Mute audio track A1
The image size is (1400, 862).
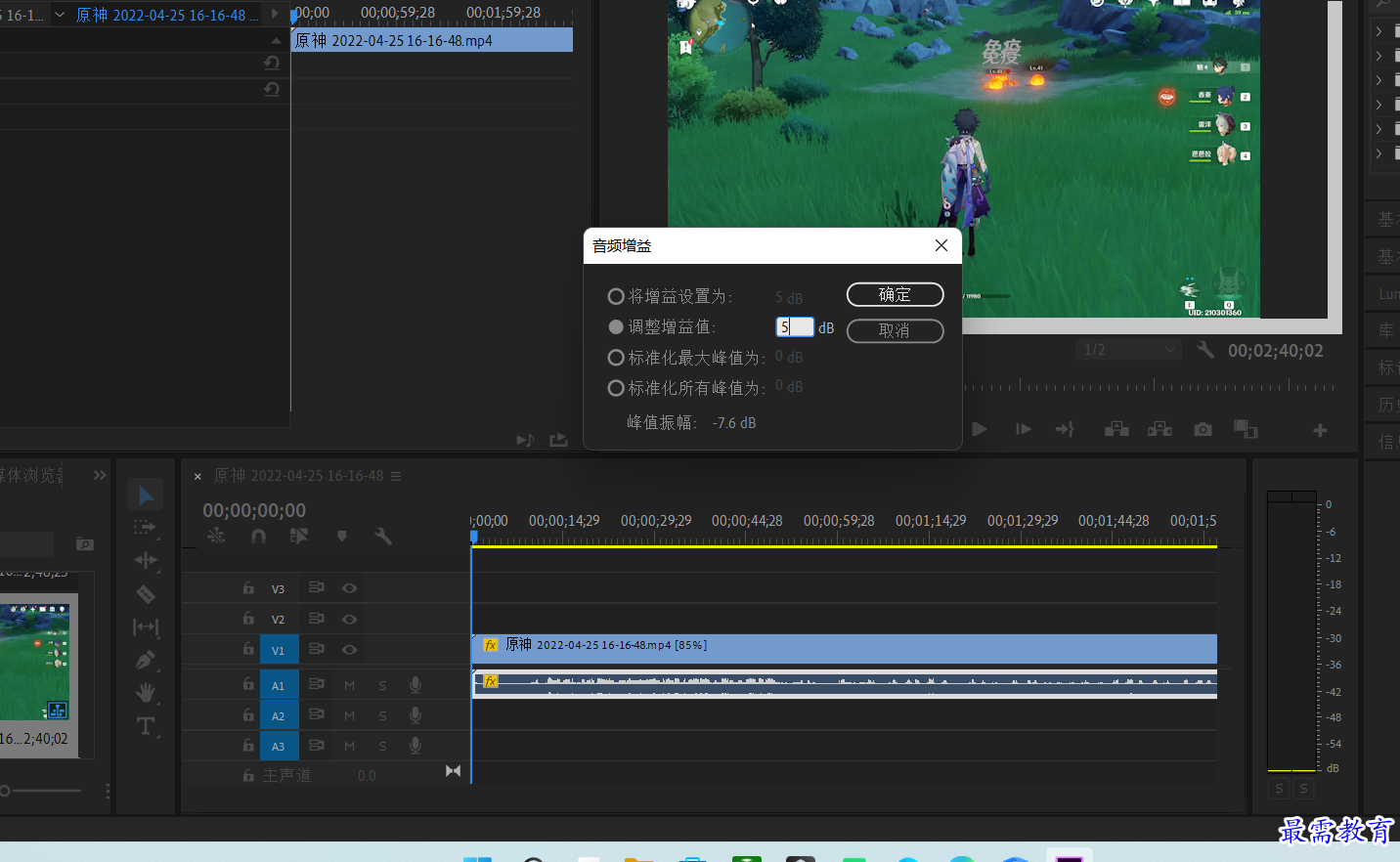(x=349, y=686)
